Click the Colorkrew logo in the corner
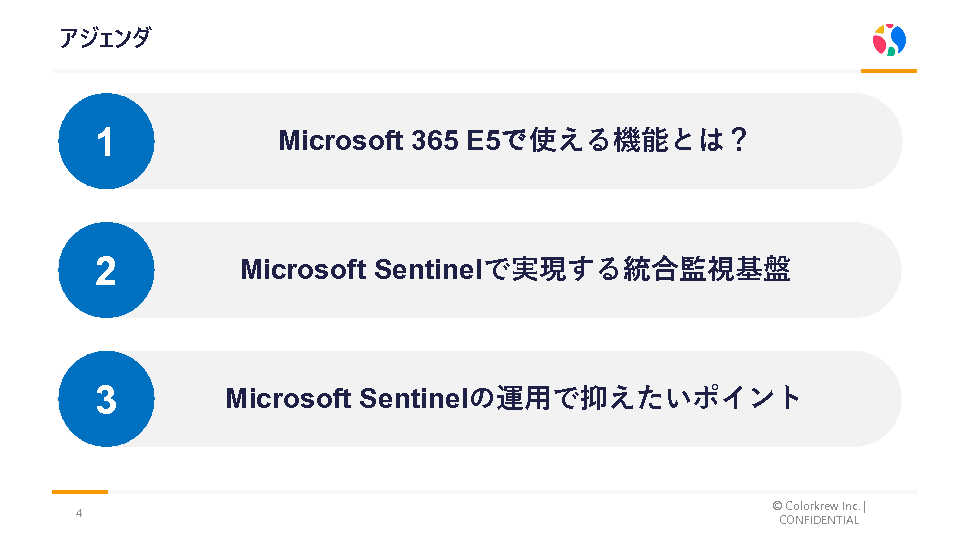The height and width of the screenshot is (540, 960). [x=889, y=40]
